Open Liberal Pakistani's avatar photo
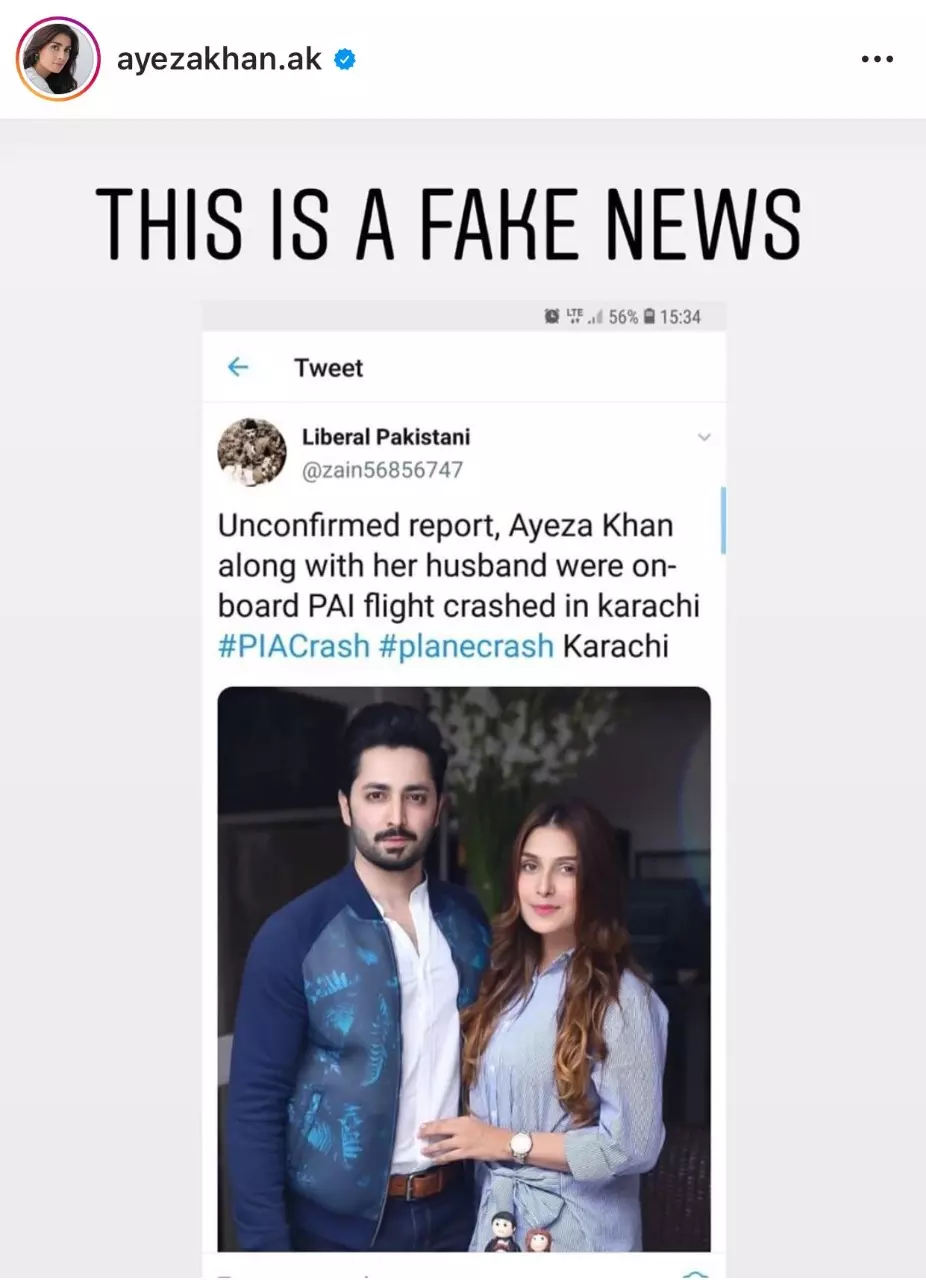This screenshot has width=926, height=1280. pyautogui.click(x=252, y=452)
